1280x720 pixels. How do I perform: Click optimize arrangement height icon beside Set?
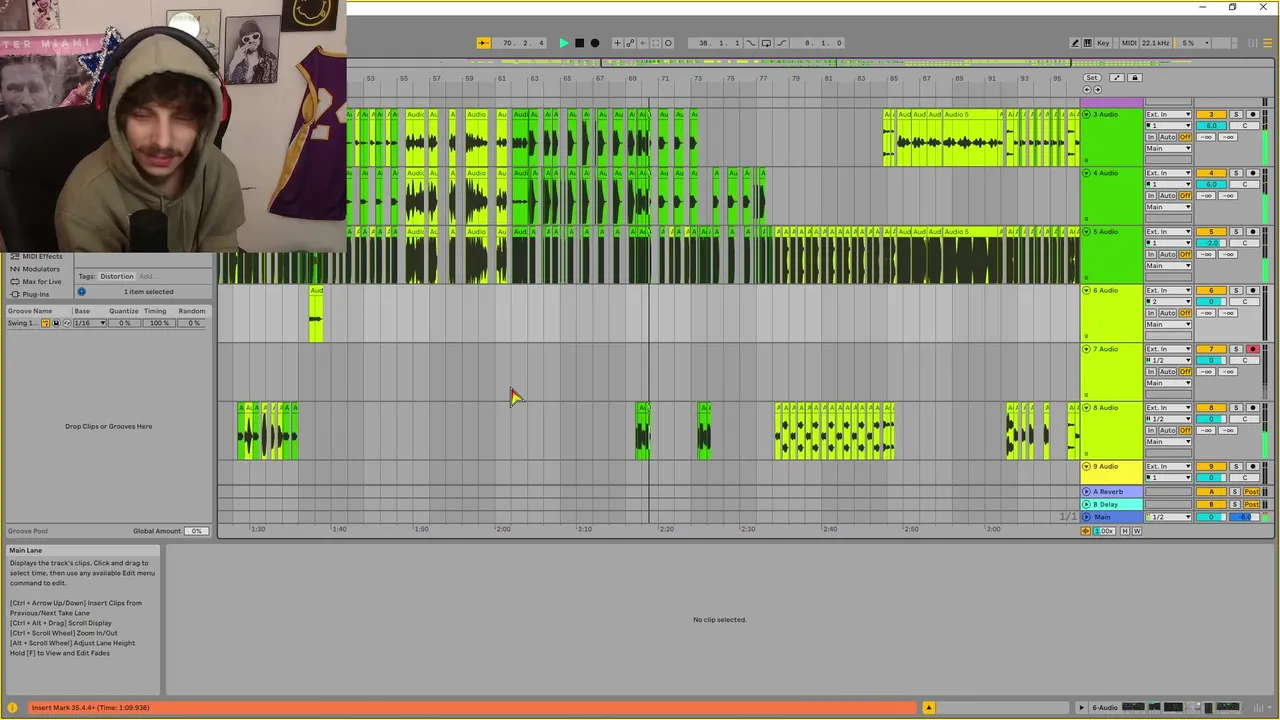[1117, 77]
